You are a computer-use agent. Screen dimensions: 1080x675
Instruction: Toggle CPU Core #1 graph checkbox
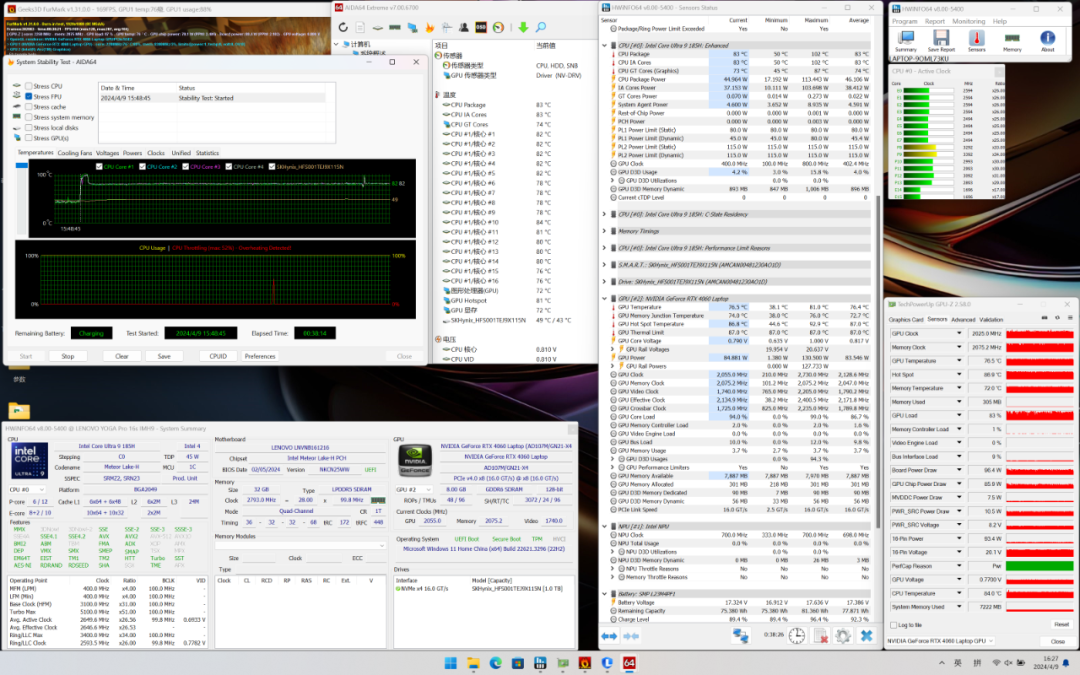99,167
